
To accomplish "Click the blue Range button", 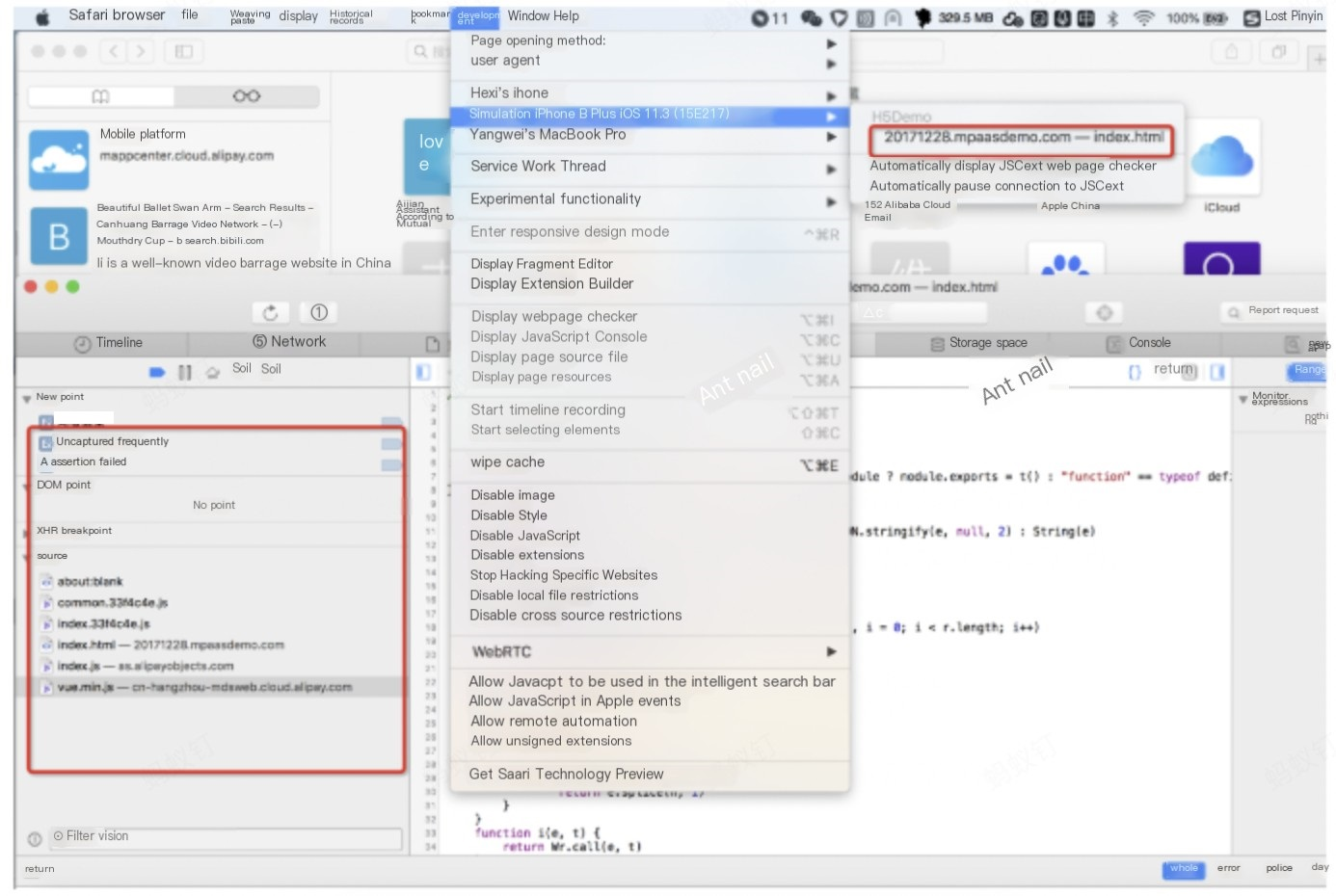I will point(1309,370).
